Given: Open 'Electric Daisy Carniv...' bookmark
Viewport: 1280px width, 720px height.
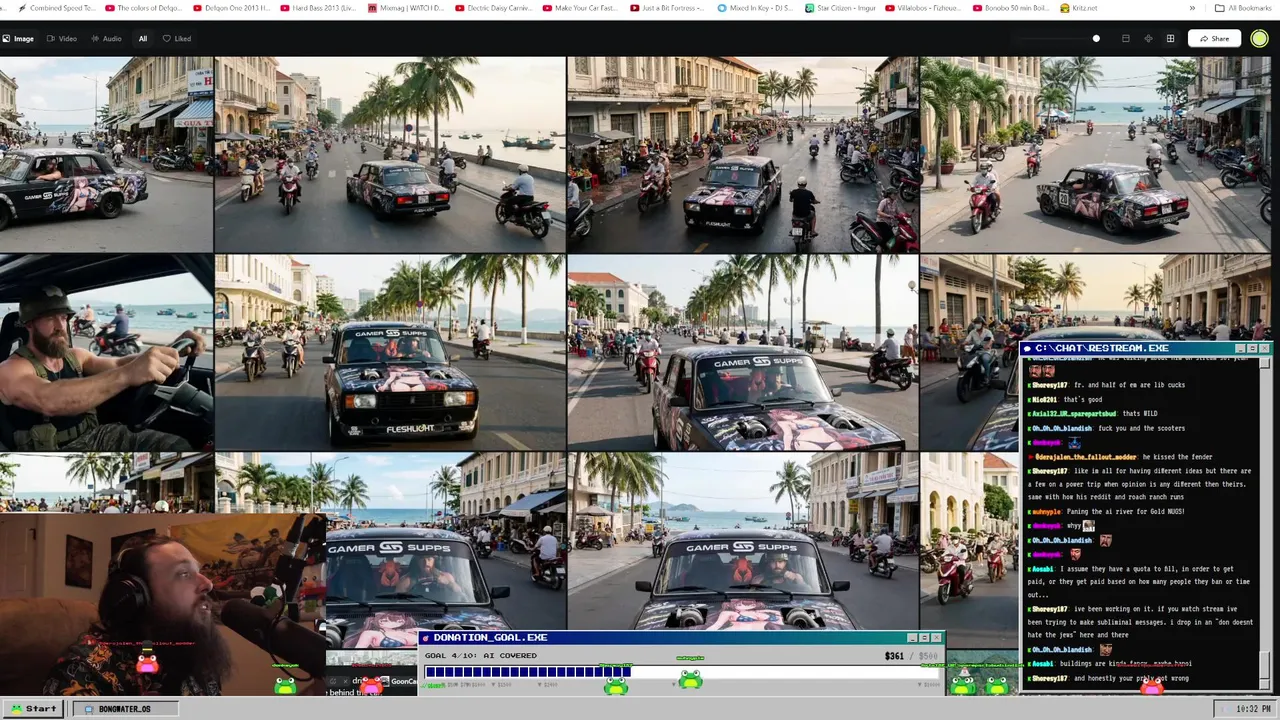Looking at the screenshot, I should 492,8.
